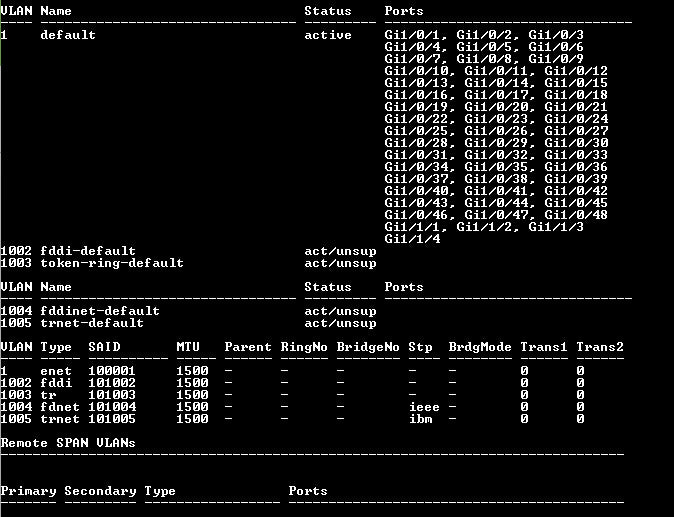Click the "Secondary" column header
This screenshot has height=517, width=674.
pyautogui.click(x=100, y=491)
